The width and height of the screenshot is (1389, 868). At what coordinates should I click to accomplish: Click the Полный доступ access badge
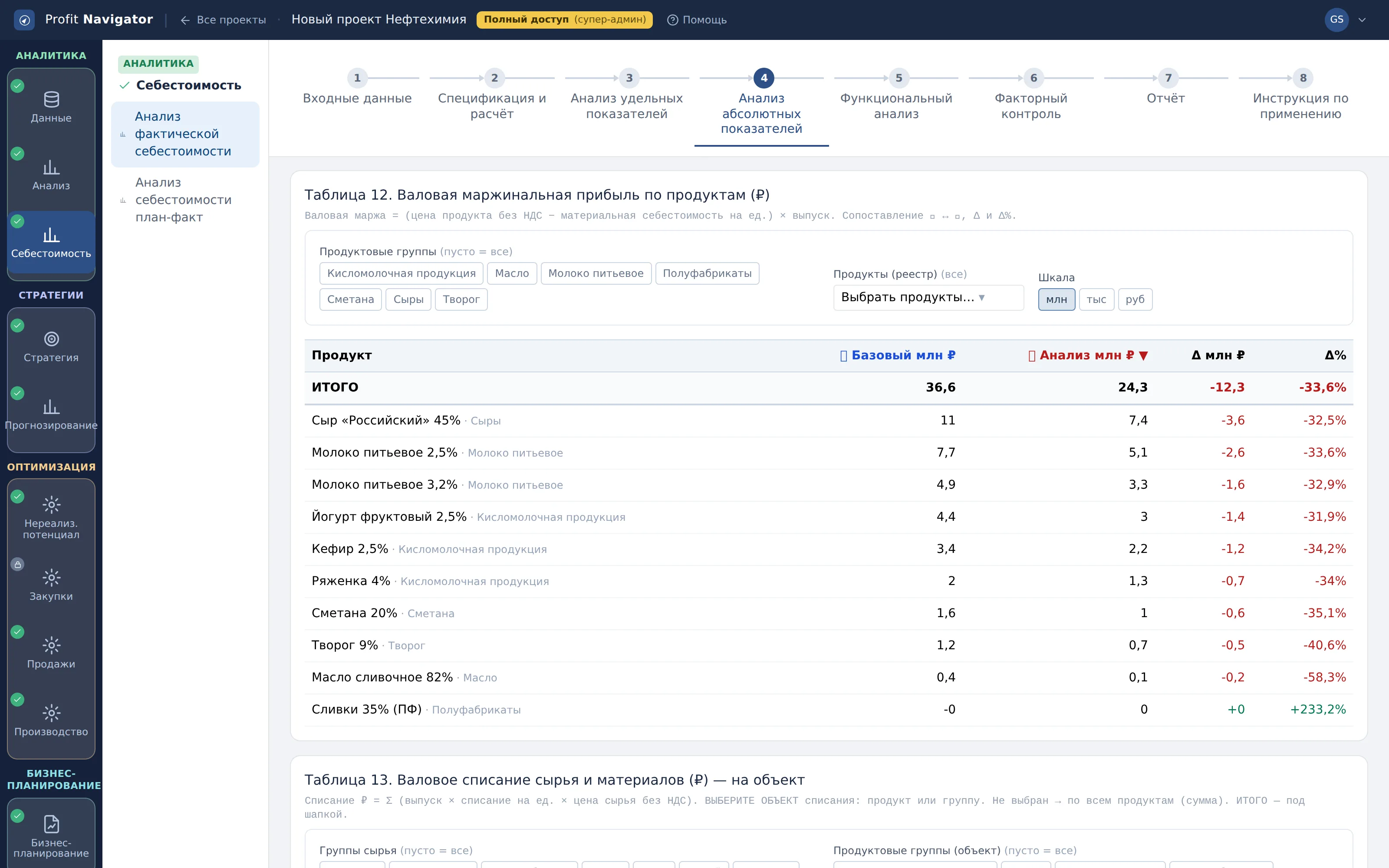click(564, 20)
